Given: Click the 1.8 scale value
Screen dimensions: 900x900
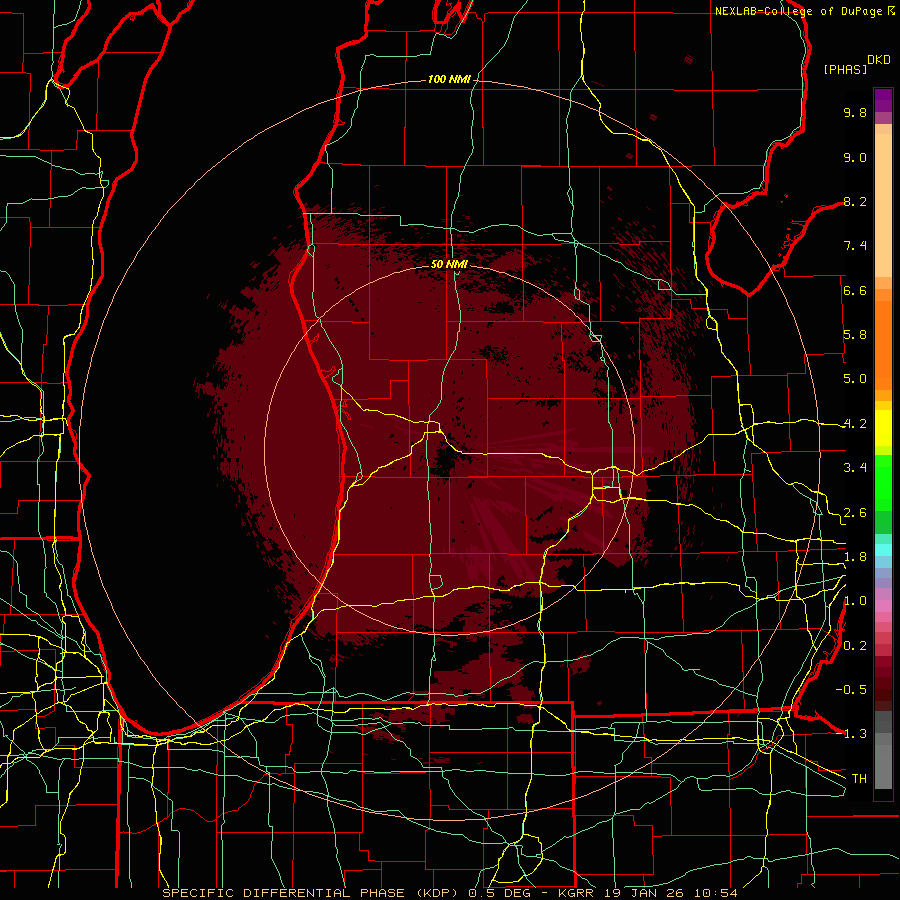Looking at the screenshot, I should click(x=855, y=557).
